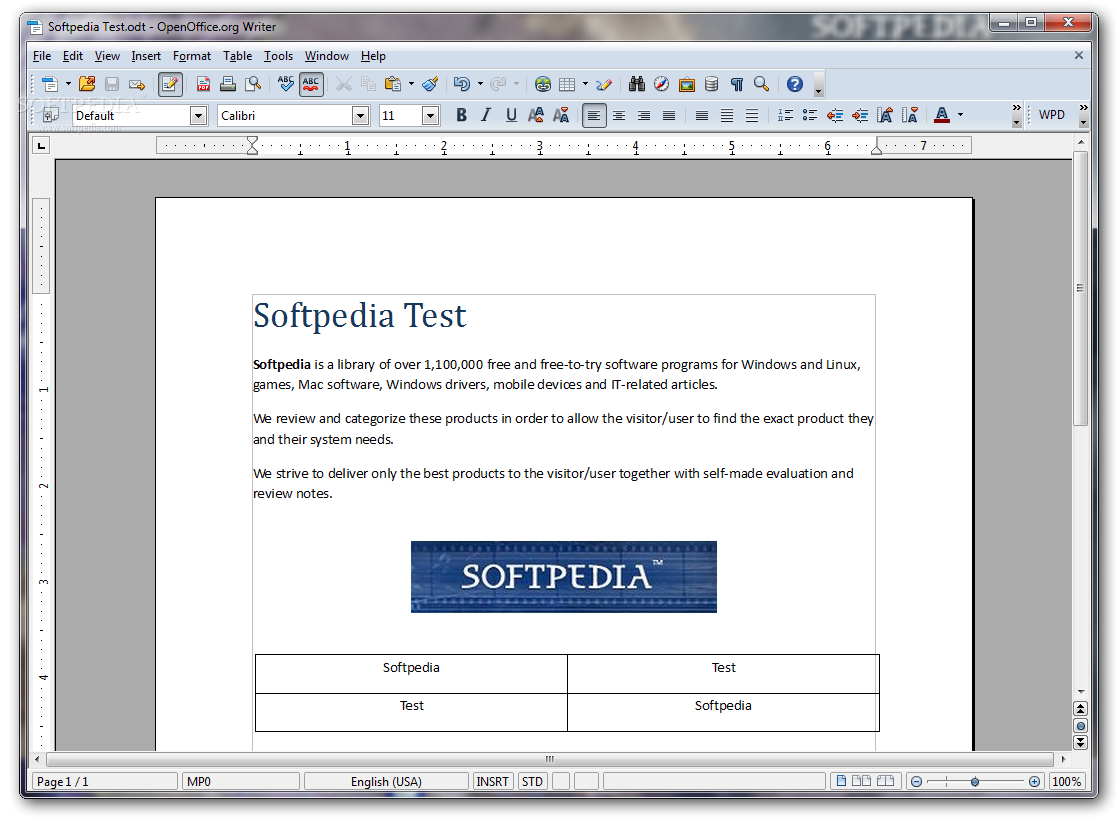
Task: Open Data Sources
Action: point(712,84)
